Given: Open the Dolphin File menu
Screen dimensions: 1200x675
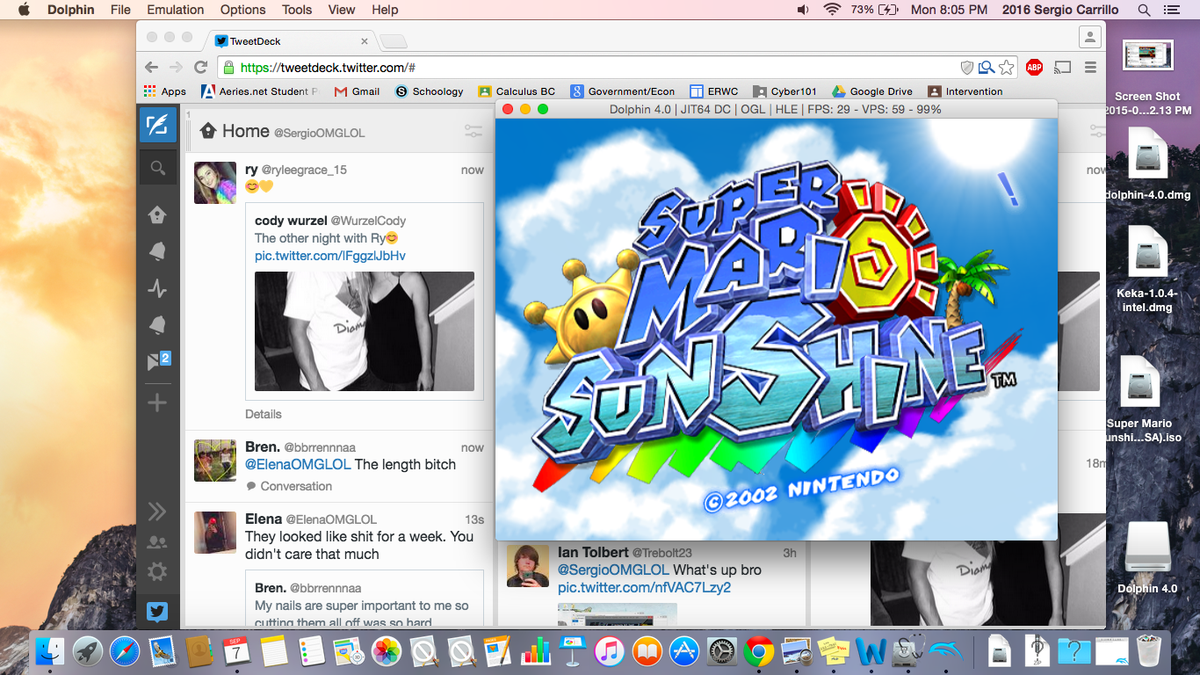Looking at the screenshot, I should point(120,10).
